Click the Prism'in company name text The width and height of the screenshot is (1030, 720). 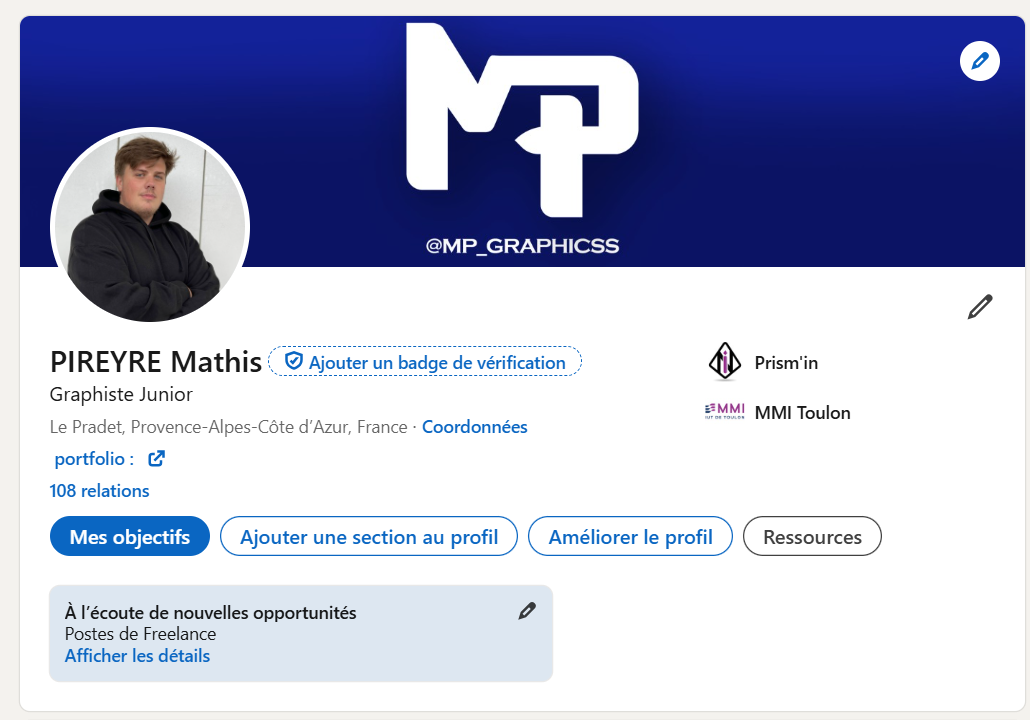tap(785, 364)
